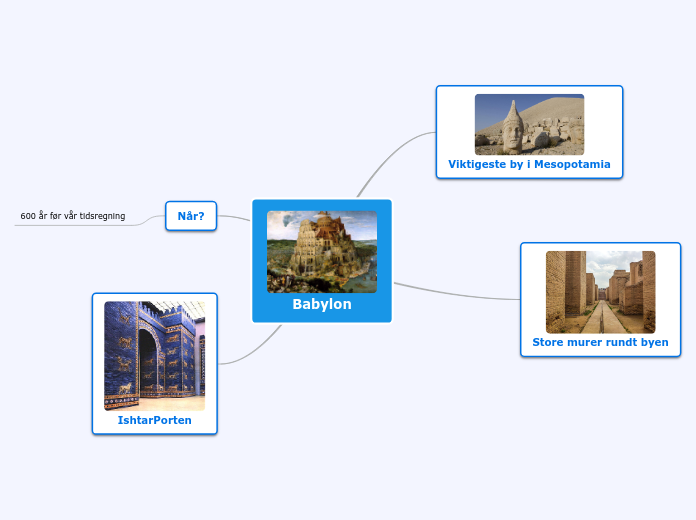This screenshot has height=520, width=696.
Task: Select the Viktigeste by i Mesopotamia node
Action: [x=529, y=132]
